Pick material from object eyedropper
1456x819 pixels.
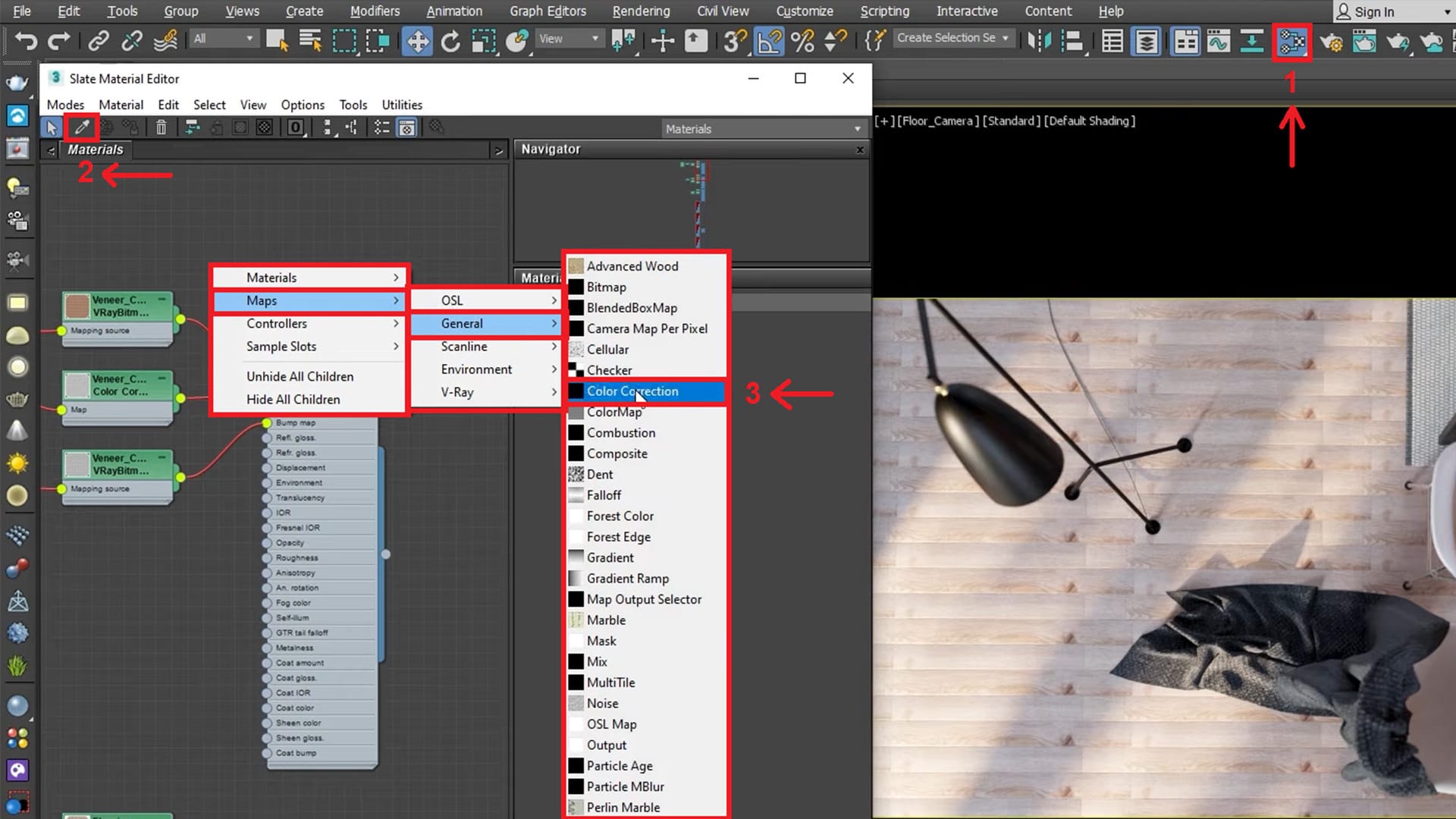tap(82, 127)
